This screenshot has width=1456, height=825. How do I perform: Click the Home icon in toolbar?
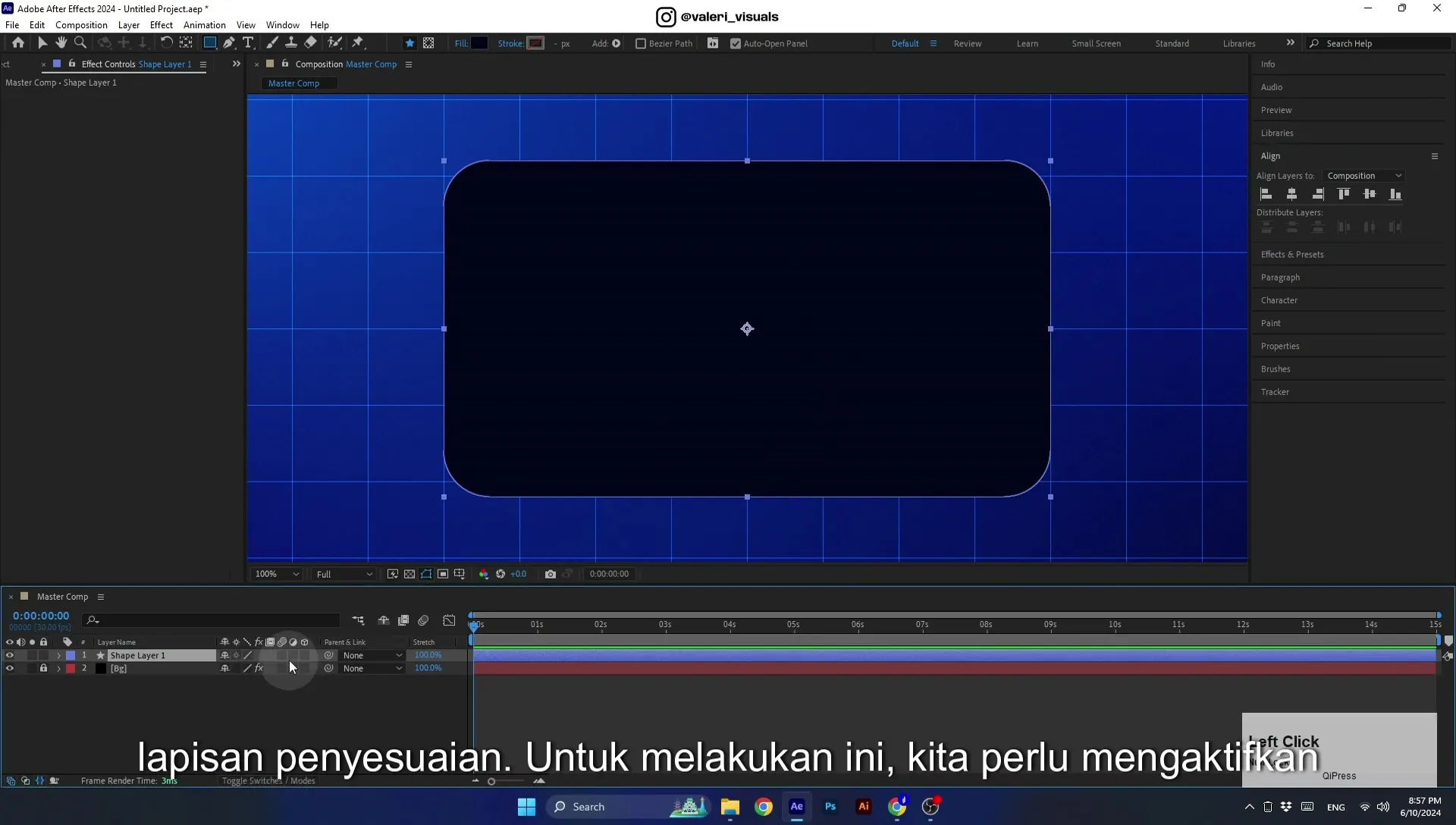click(18, 43)
